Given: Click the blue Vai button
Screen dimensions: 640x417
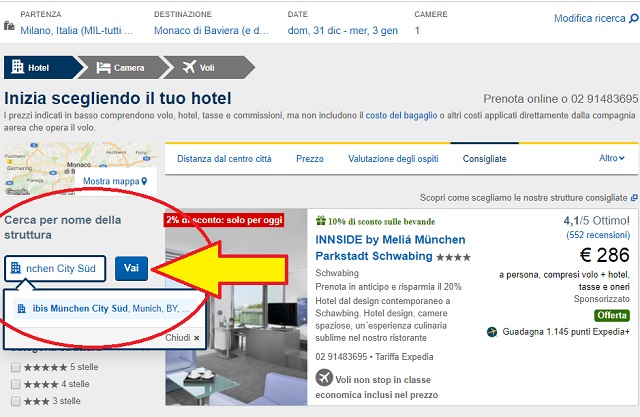Looking at the screenshot, I should point(131,268).
